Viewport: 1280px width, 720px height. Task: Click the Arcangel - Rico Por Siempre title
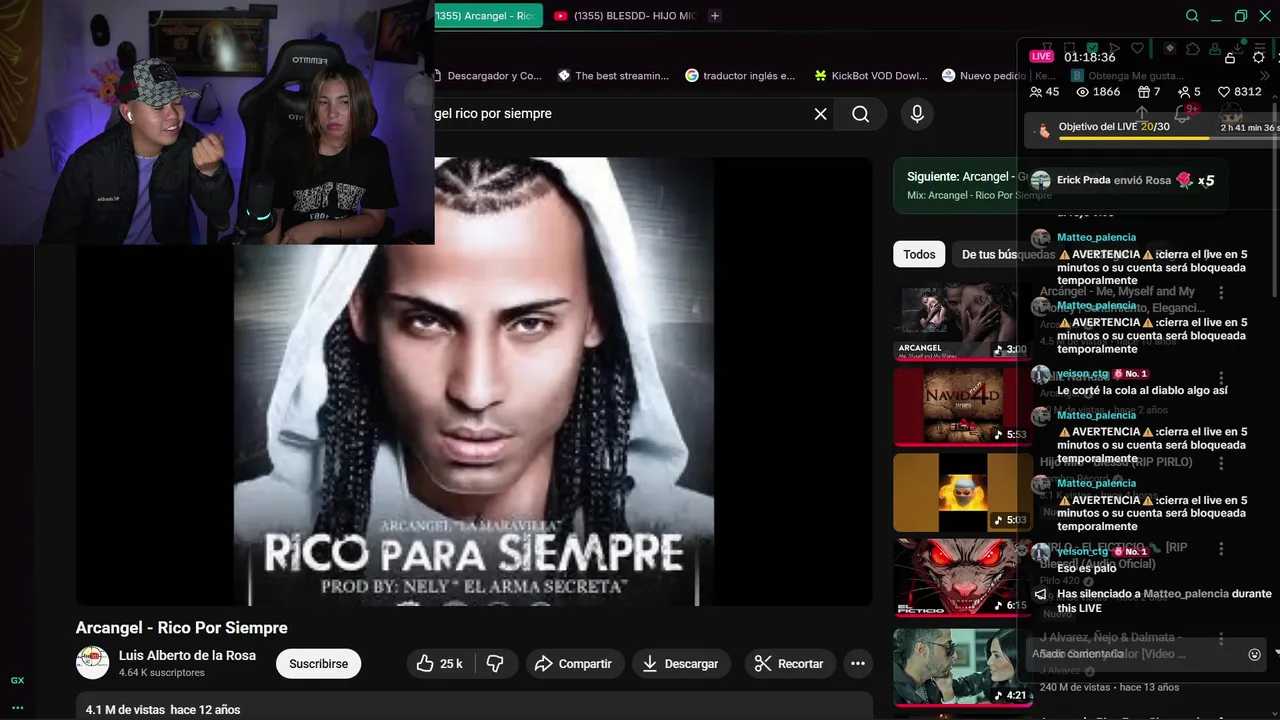click(182, 628)
